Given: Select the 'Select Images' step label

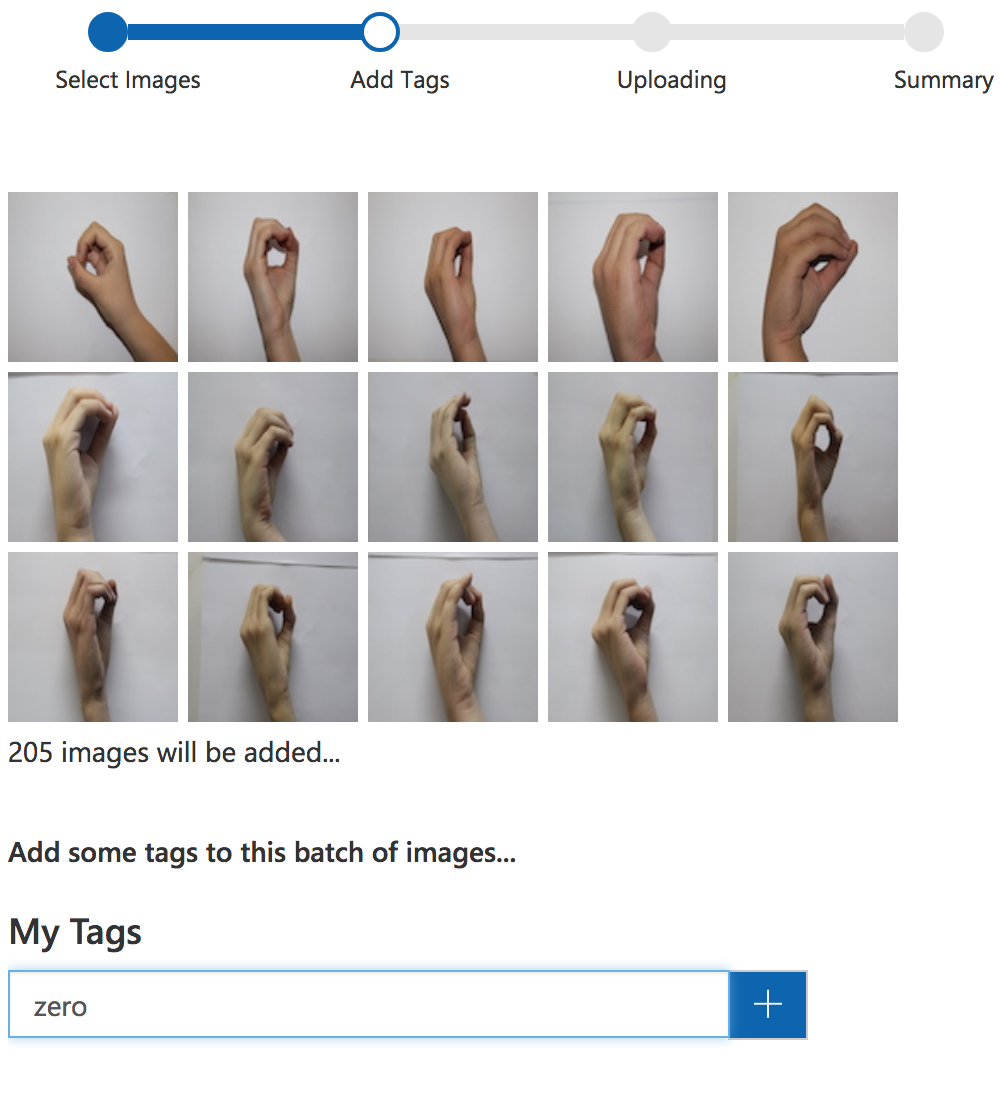Looking at the screenshot, I should pos(128,80).
